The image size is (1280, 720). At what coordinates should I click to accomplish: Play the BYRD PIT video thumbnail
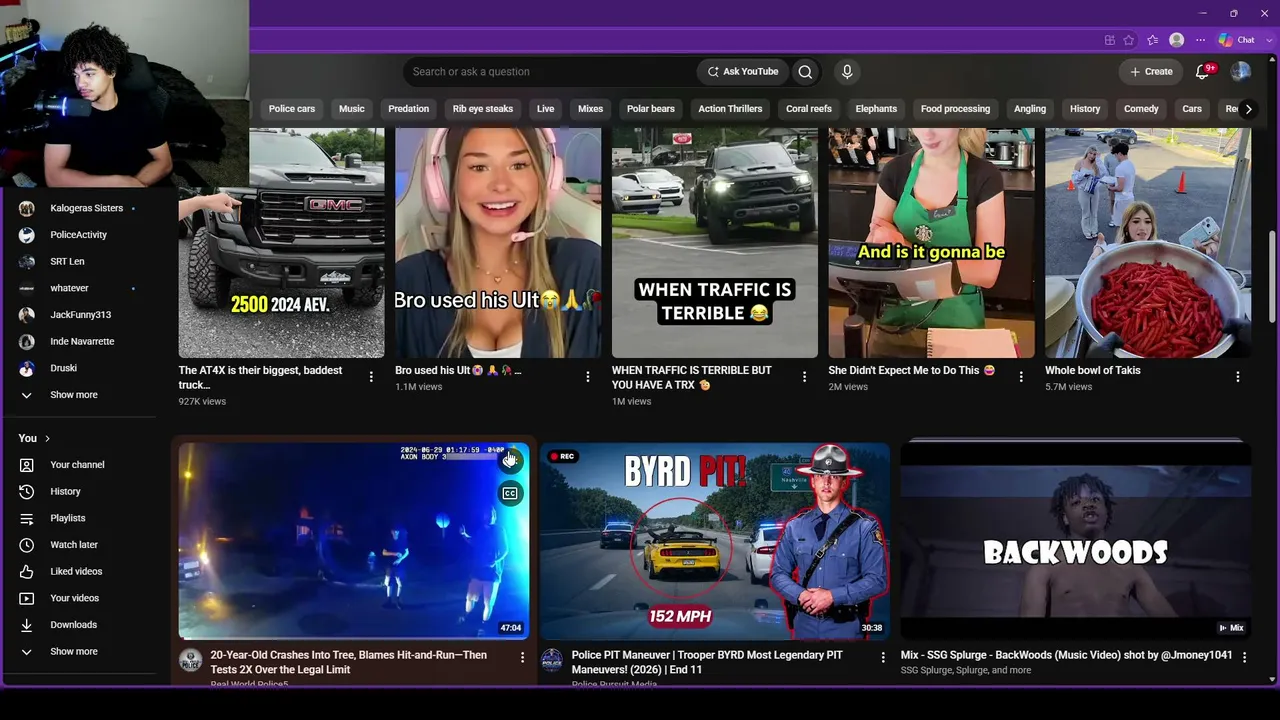pyautogui.click(x=715, y=541)
